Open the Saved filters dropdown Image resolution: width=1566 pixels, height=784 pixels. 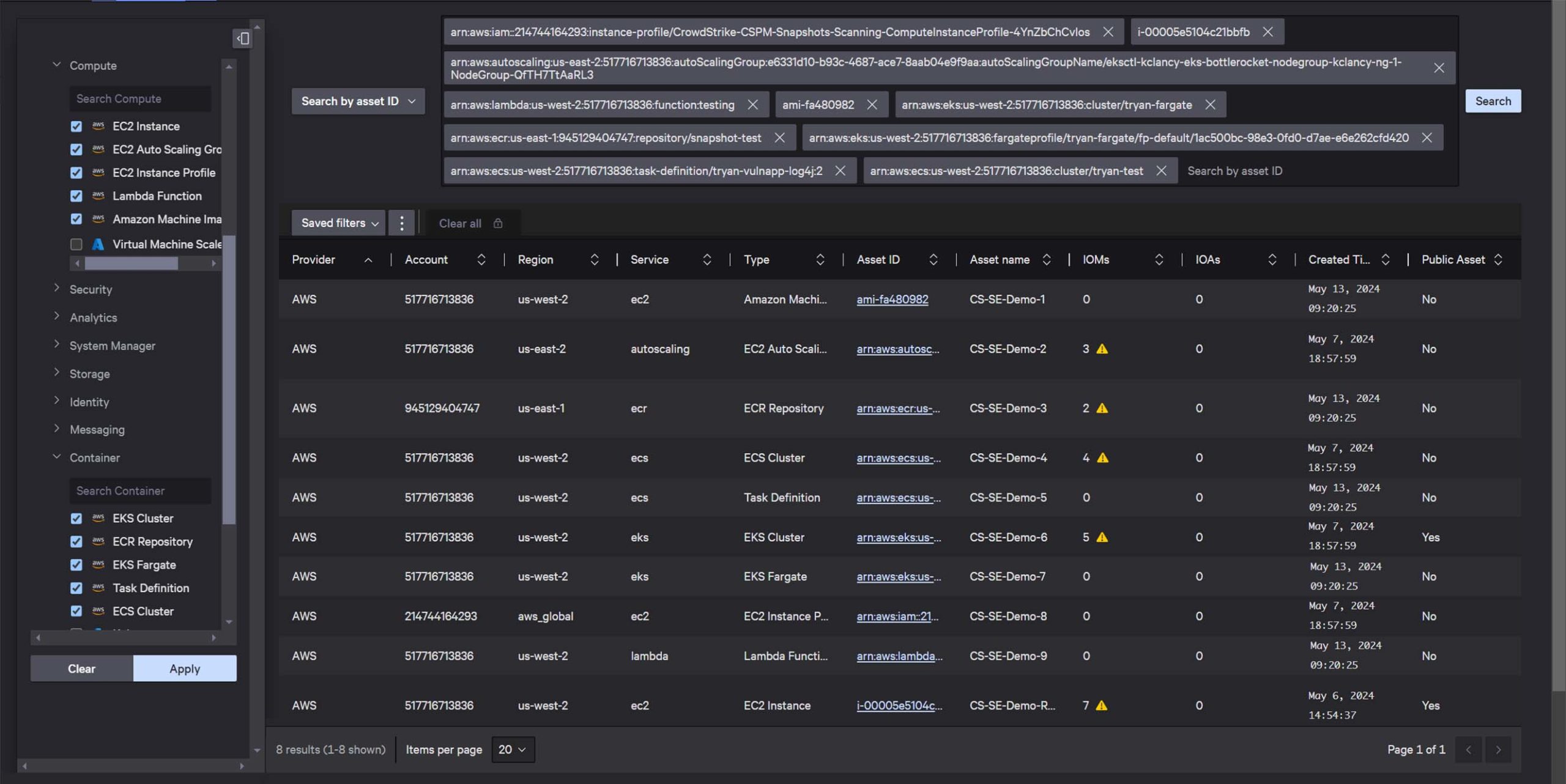point(338,223)
